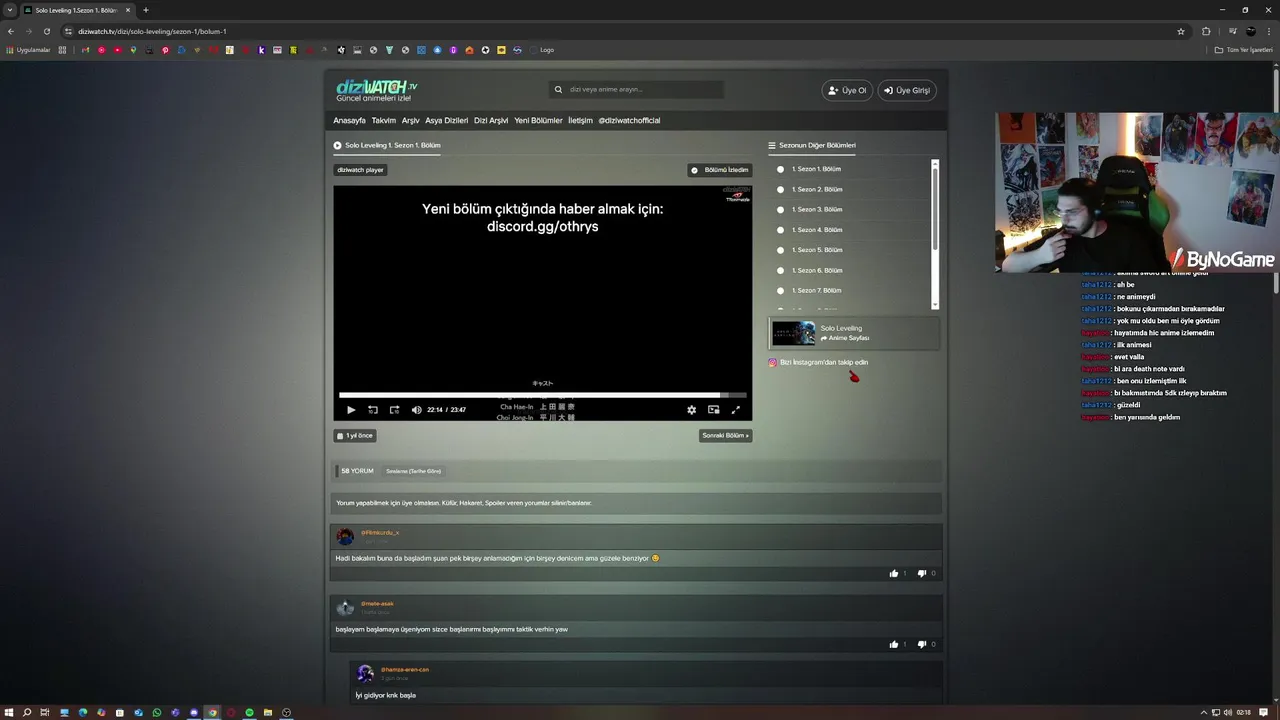
Task: Click the search magnifier icon
Action: point(559,90)
